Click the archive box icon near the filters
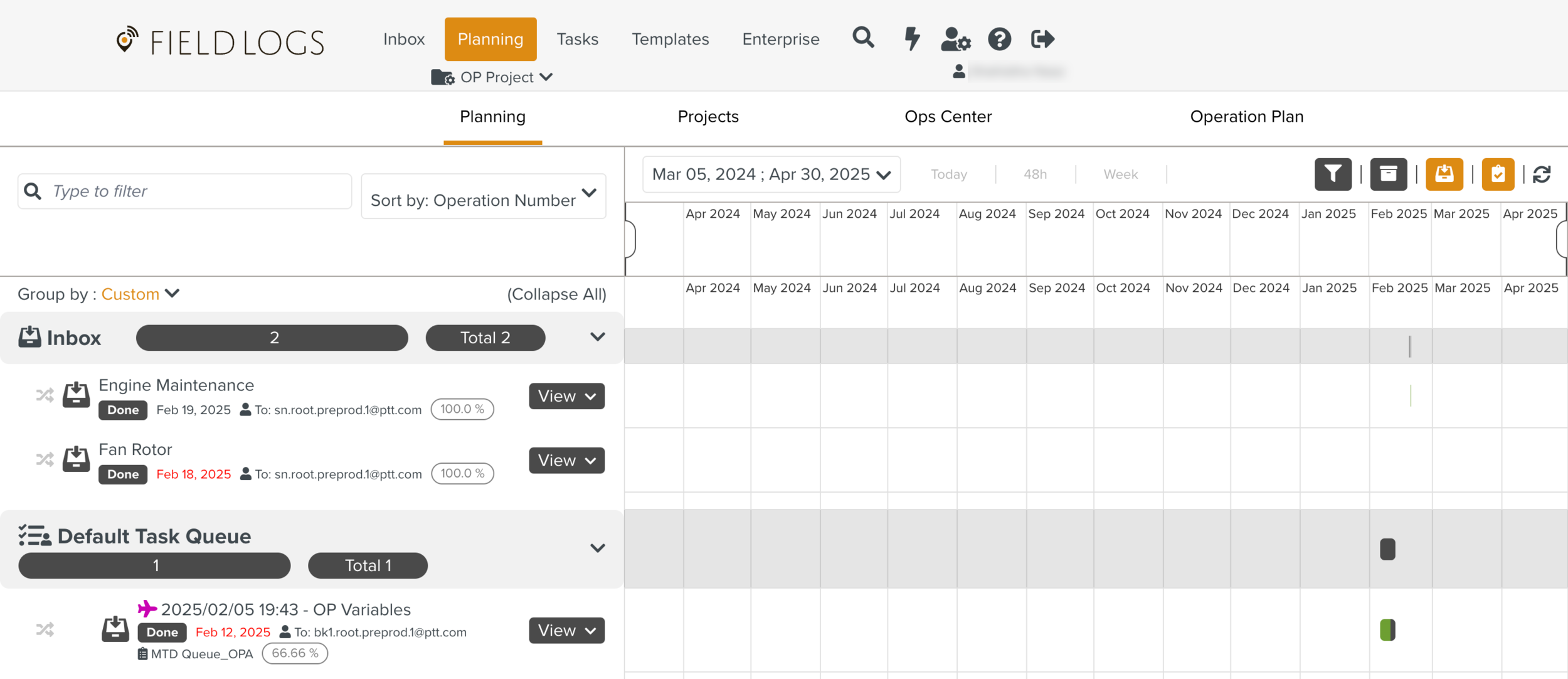 tap(1389, 174)
